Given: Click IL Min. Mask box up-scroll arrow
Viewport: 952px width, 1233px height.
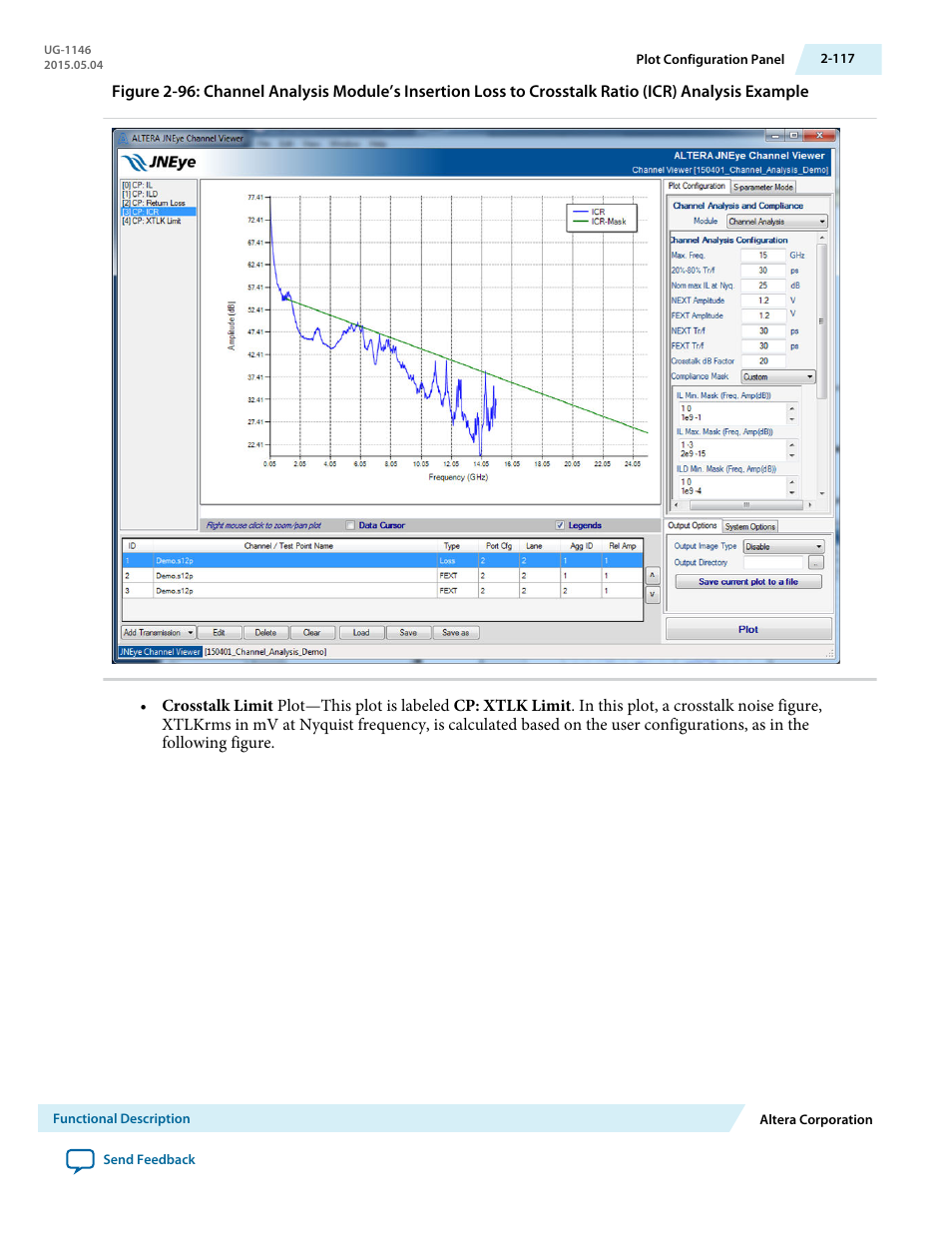Looking at the screenshot, I should pos(792,407).
